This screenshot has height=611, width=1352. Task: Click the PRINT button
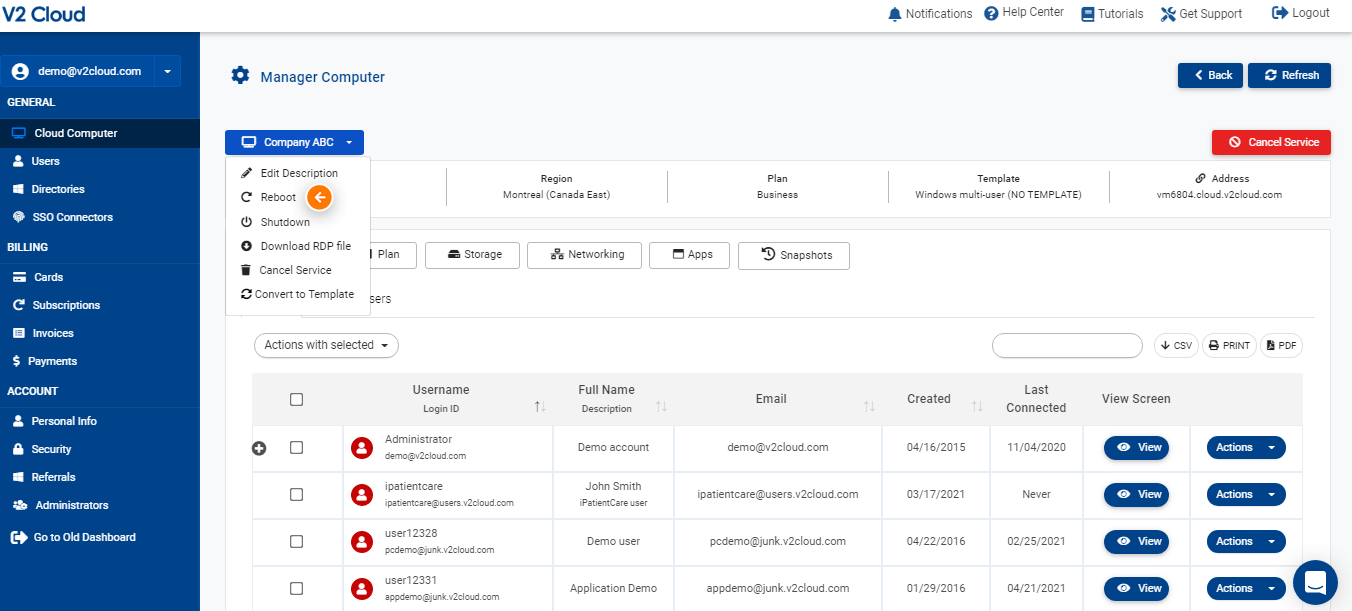tap(1229, 345)
